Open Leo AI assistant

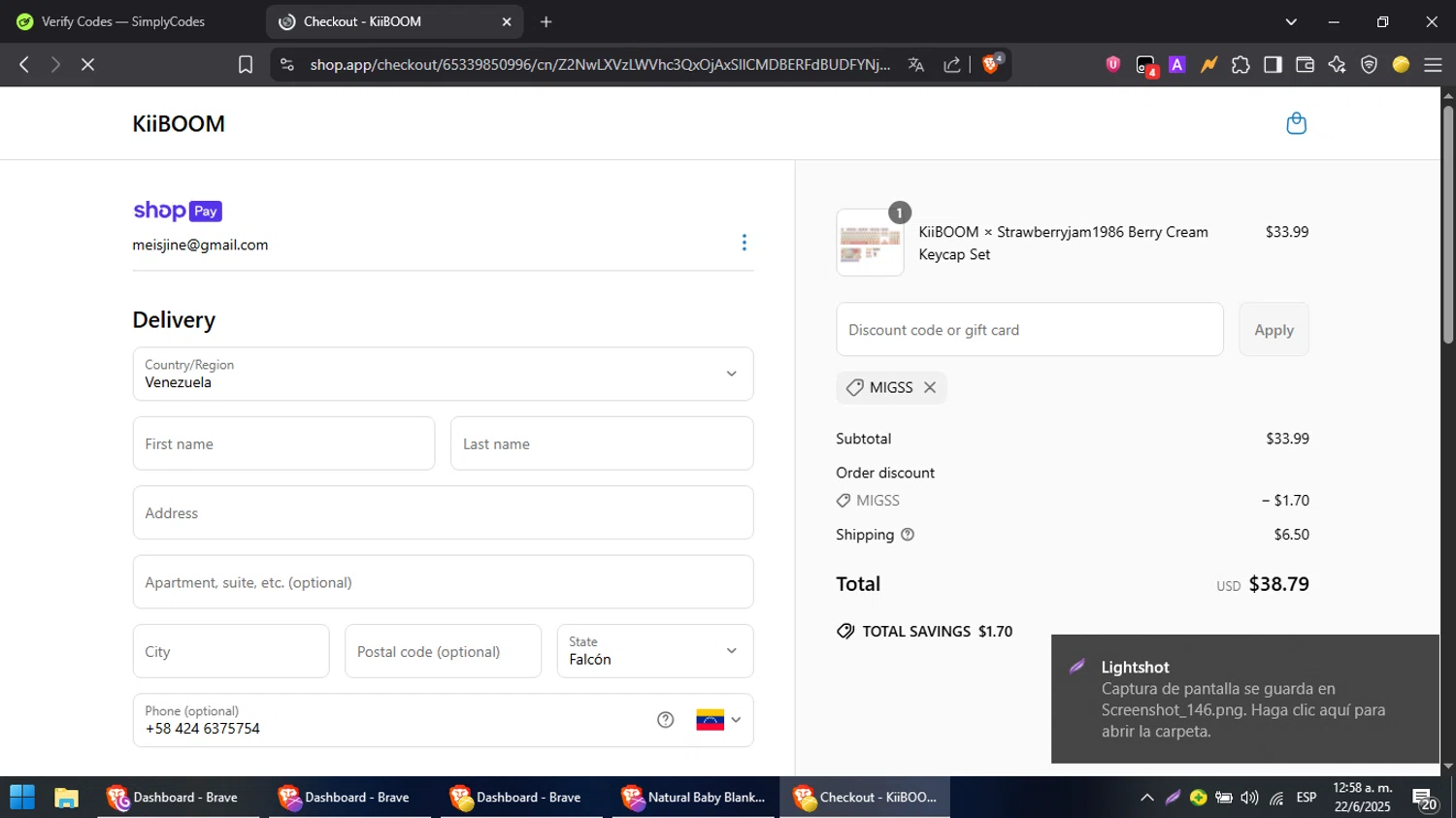click(x=1337, y=64)
